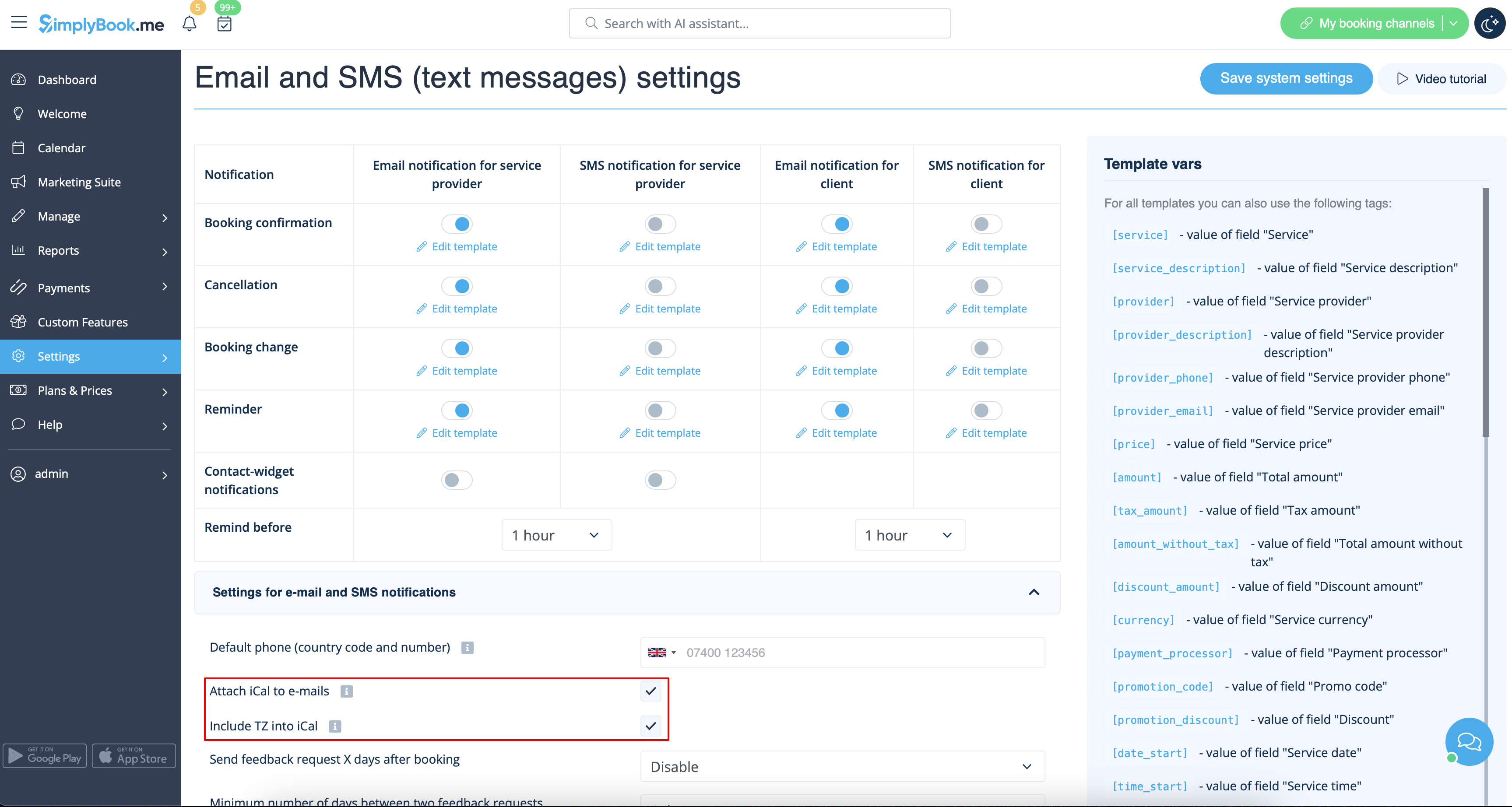
Task: Click the Manage pencil icon in the sidebar
Action: click(18, 216)
